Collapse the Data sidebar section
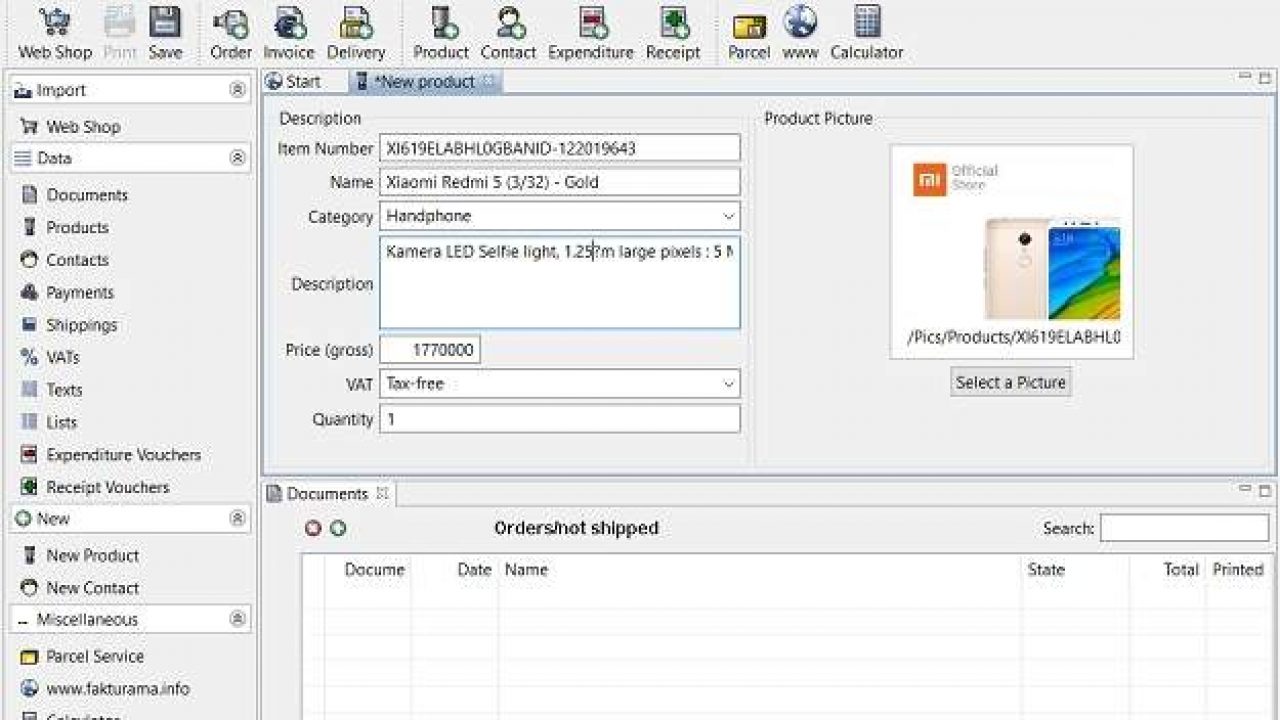 coord(237,158)
